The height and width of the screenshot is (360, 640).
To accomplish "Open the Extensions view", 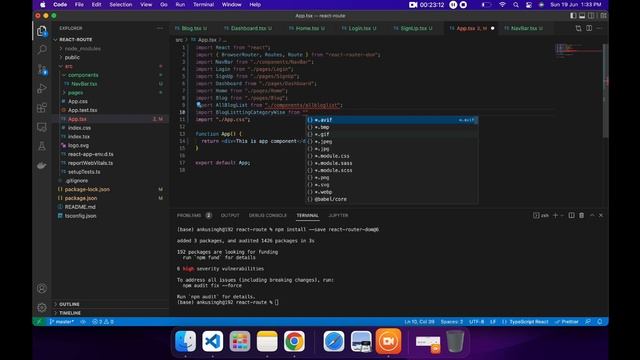I will pos(42,108).
